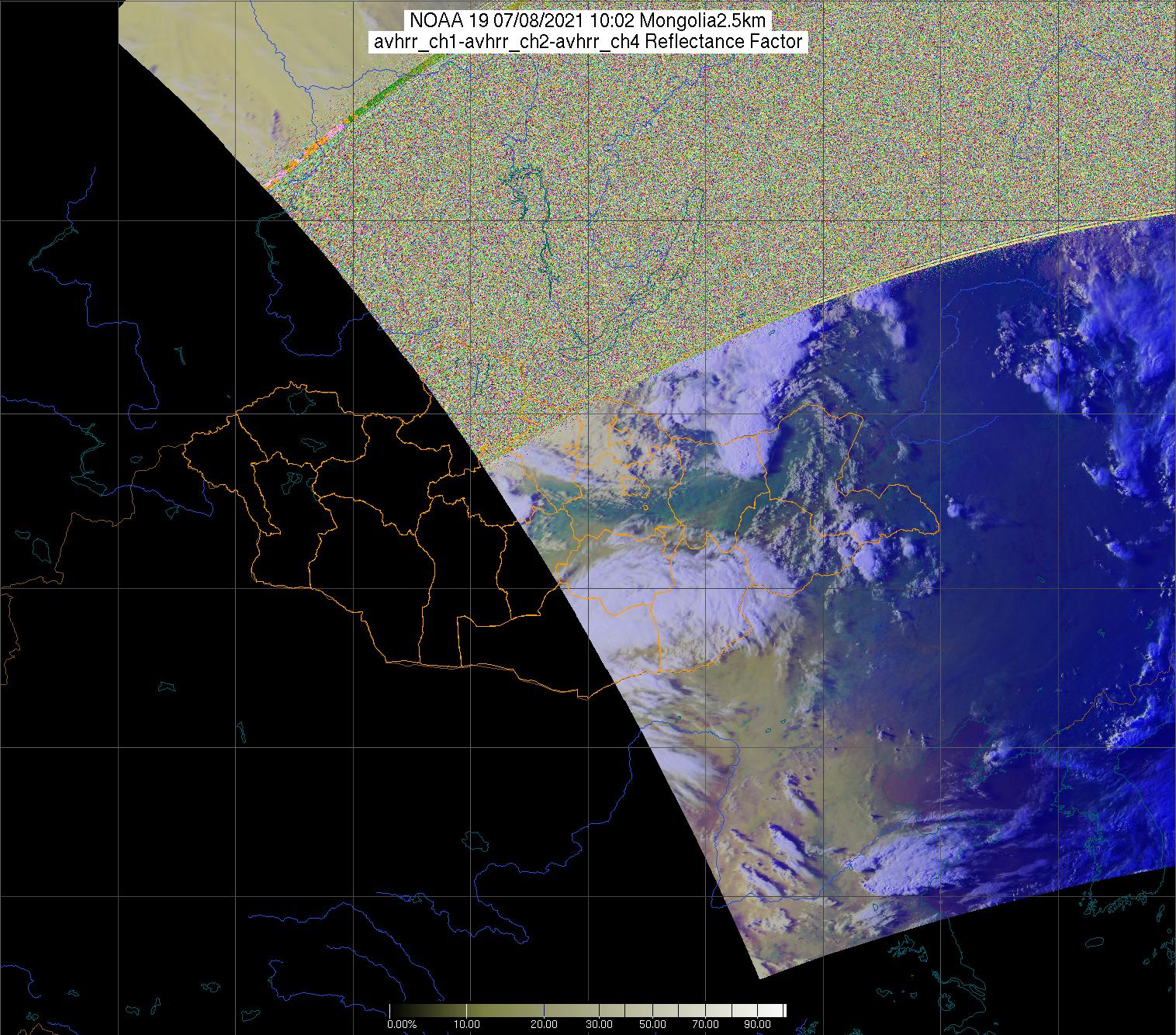Click the reflectance factor color scale bar
The width and height of the screenshot is (1176, 1035).
click(588, 1010)
